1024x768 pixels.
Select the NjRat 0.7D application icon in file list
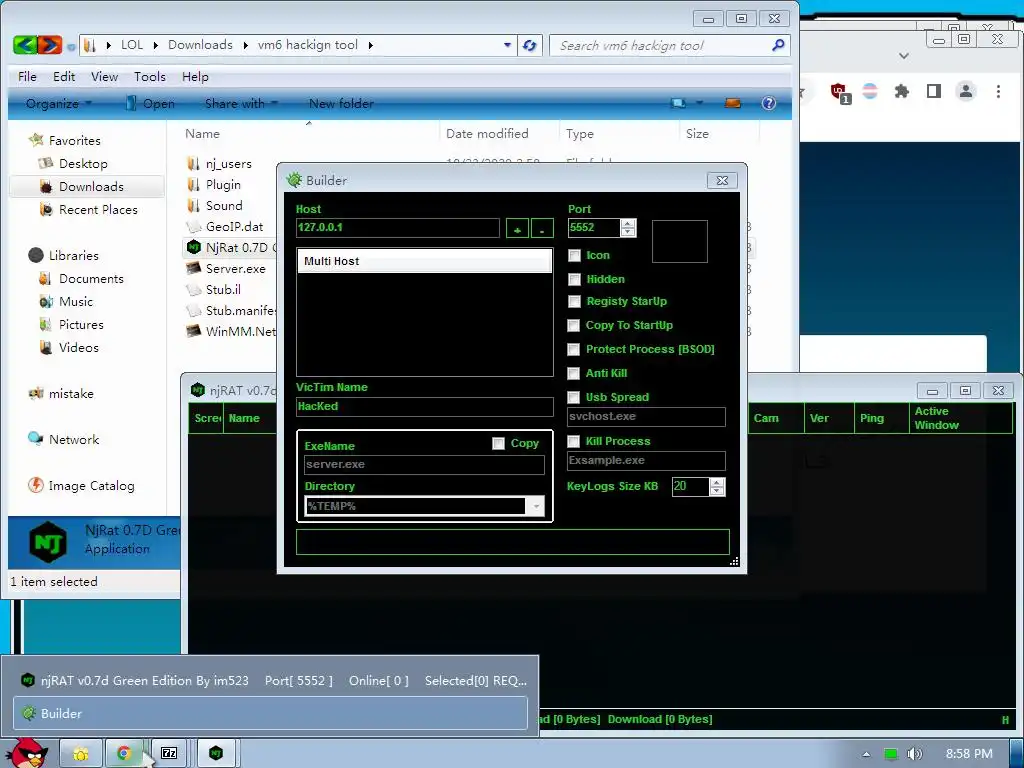193,247
